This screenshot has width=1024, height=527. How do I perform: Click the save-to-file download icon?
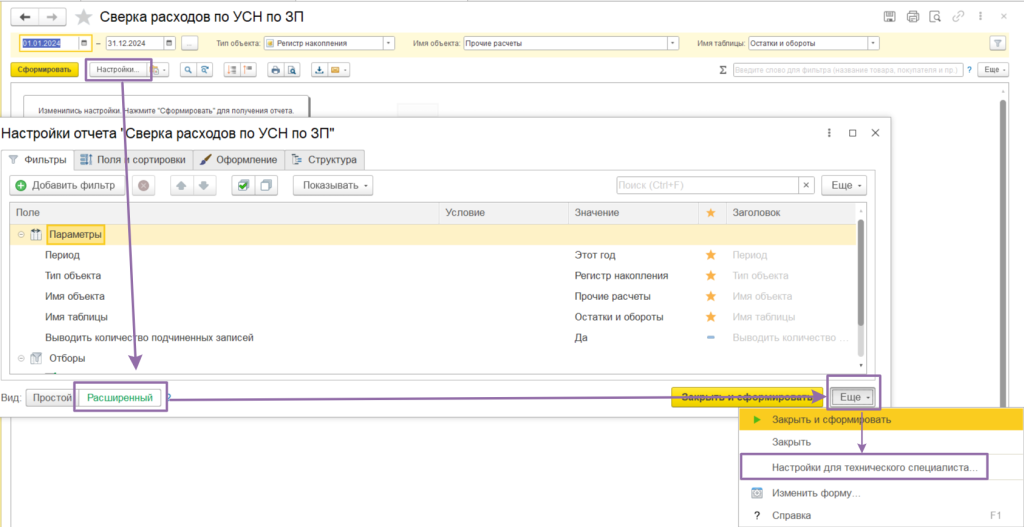click(x=320, y=70)
